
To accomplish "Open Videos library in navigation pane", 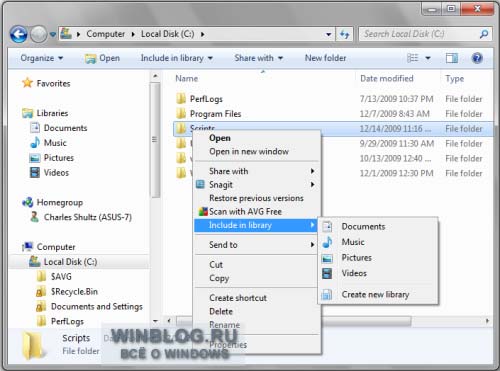I will point(56,173).
